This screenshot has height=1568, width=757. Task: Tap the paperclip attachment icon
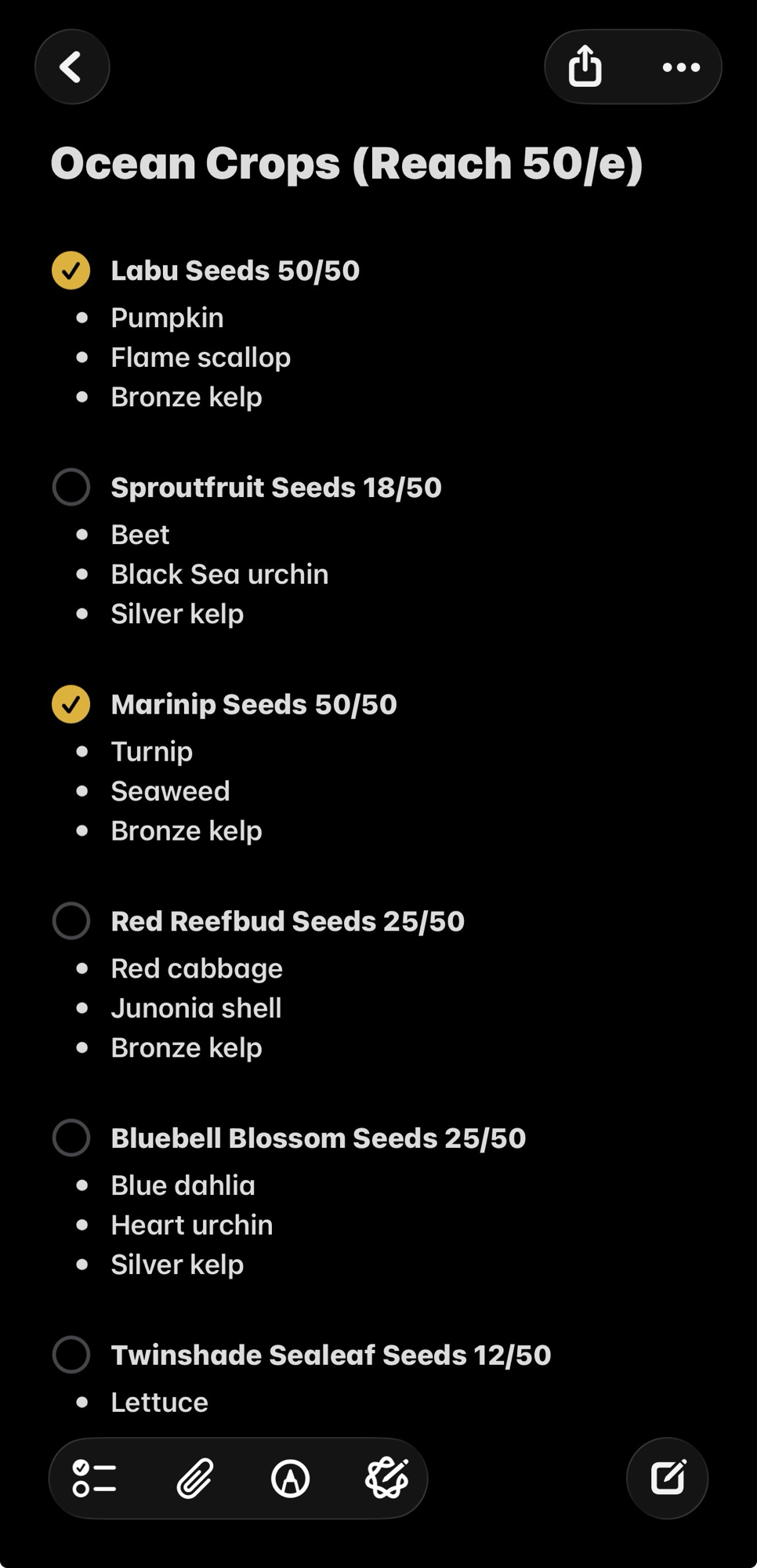194,1479
